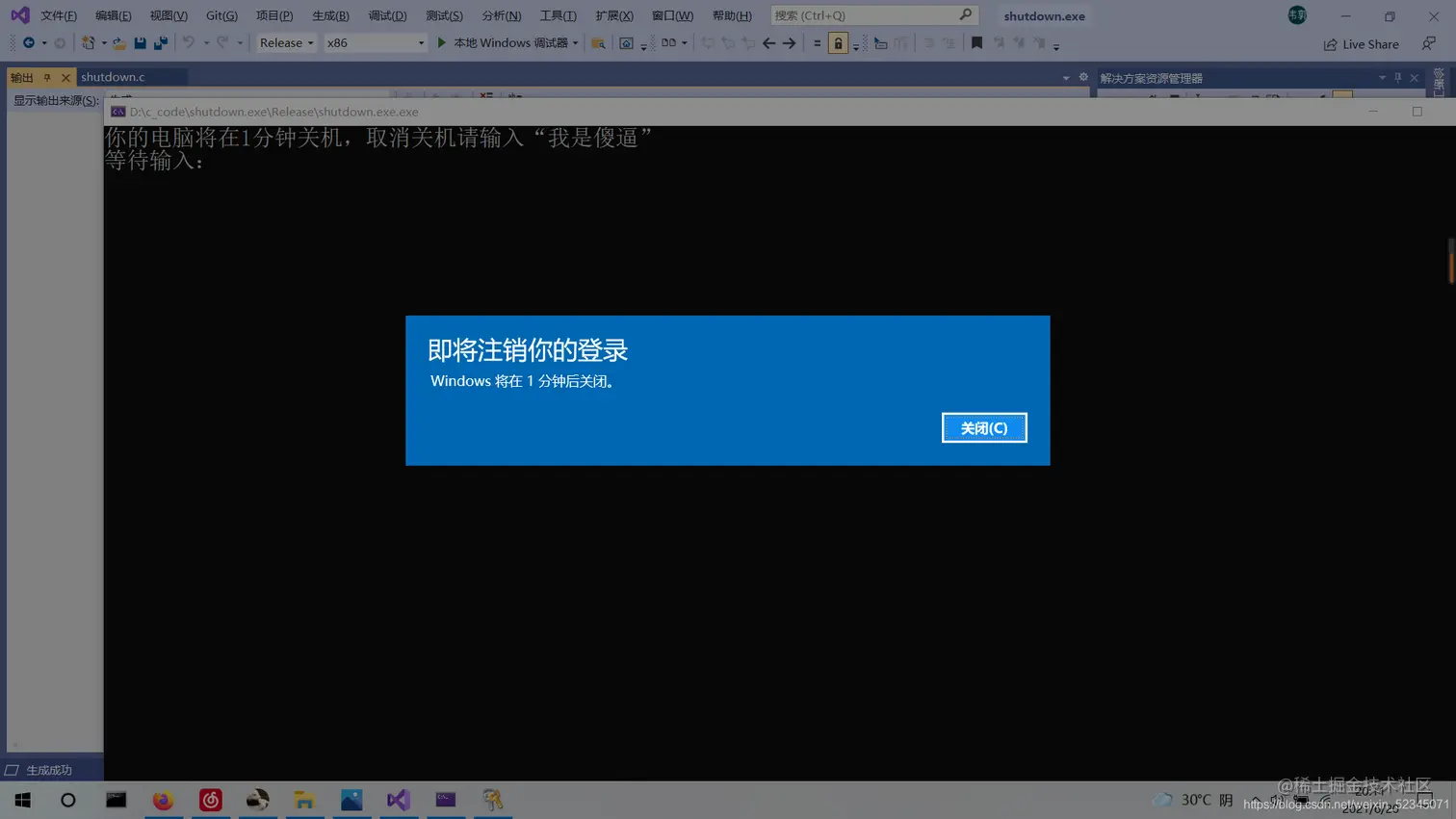Click the feedback icon beside Live Share
Image resolution: width=1456 pixels, height=819 pixels.
click(1429, 44)
